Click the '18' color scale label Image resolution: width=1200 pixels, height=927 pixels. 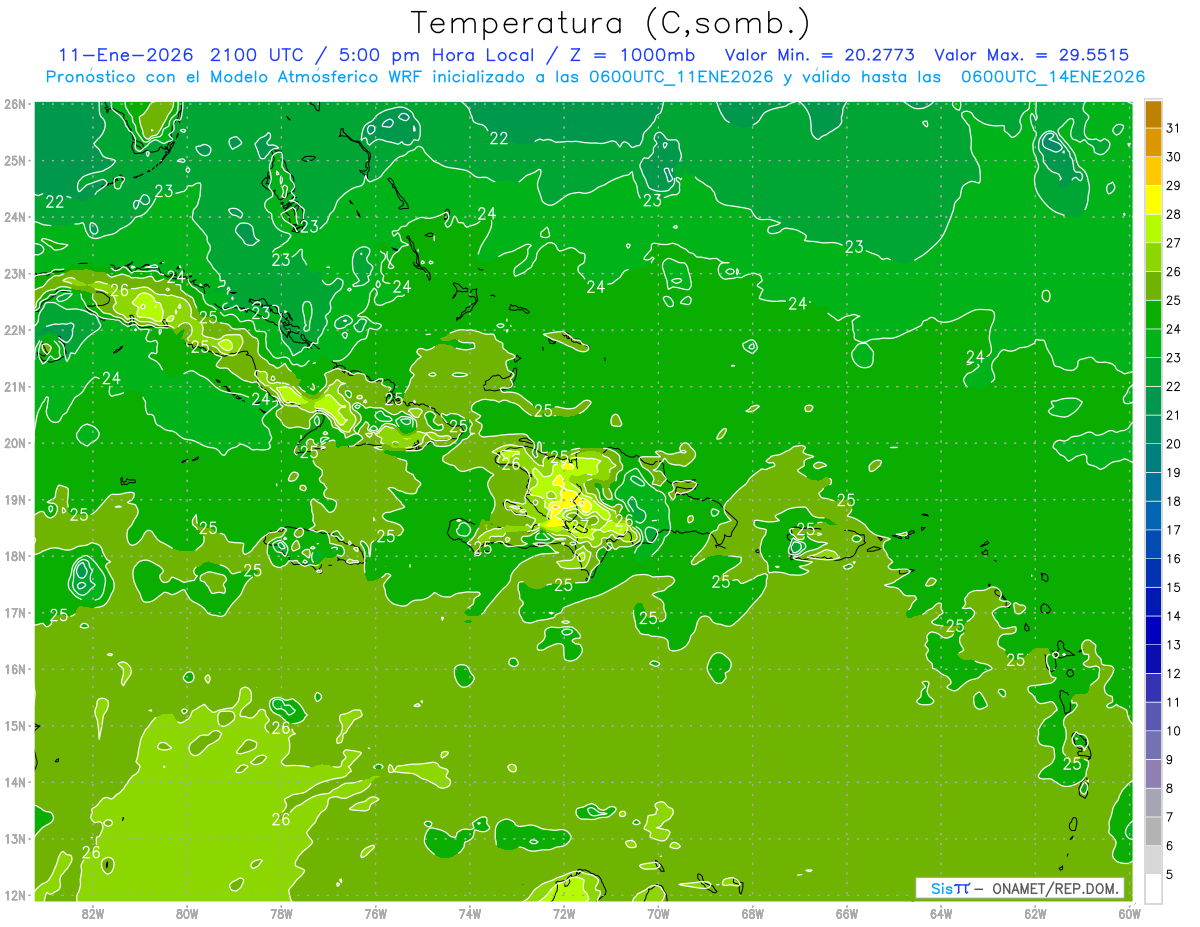tap(1174, 501)
